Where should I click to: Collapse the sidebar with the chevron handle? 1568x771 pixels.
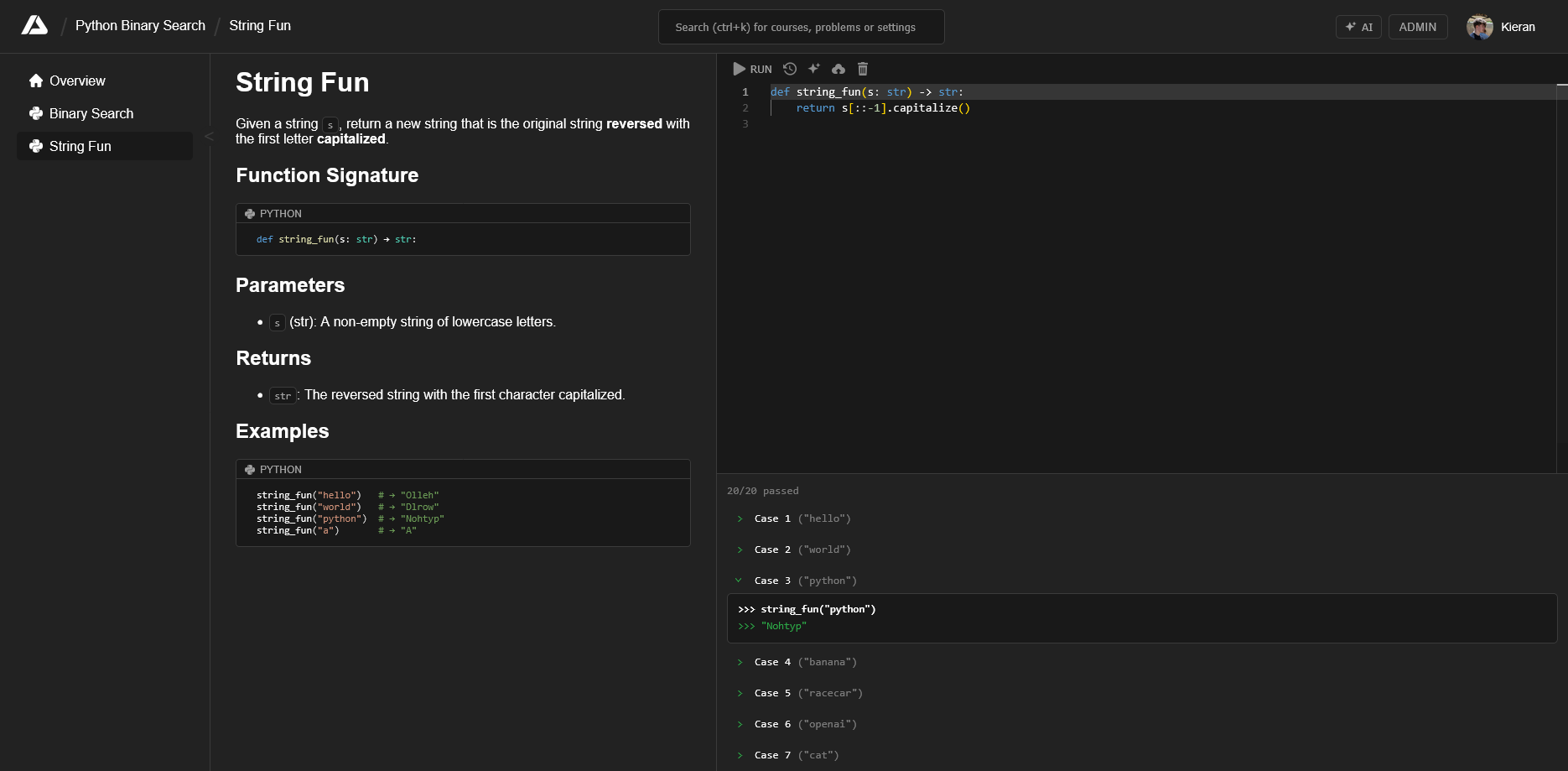(x=209, y=136)
